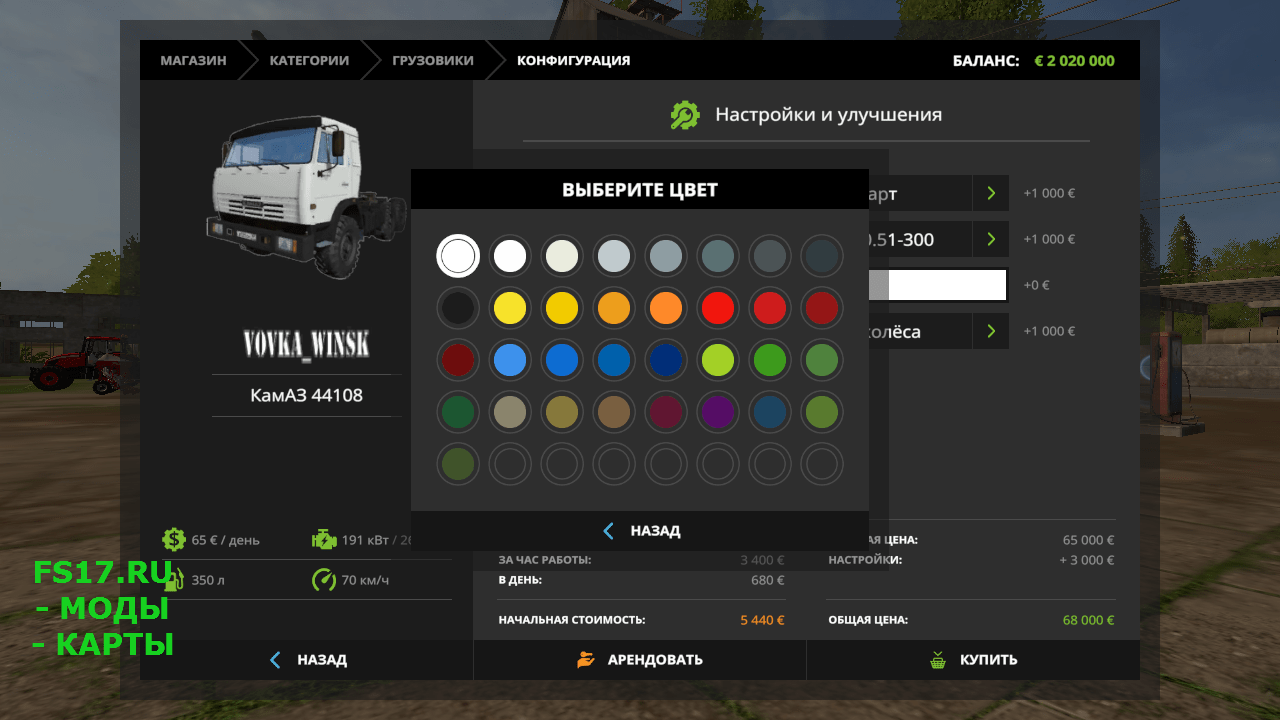Click the Настройки и улучшения heading
Viewport: 1280px width, 720px height.
828,115
